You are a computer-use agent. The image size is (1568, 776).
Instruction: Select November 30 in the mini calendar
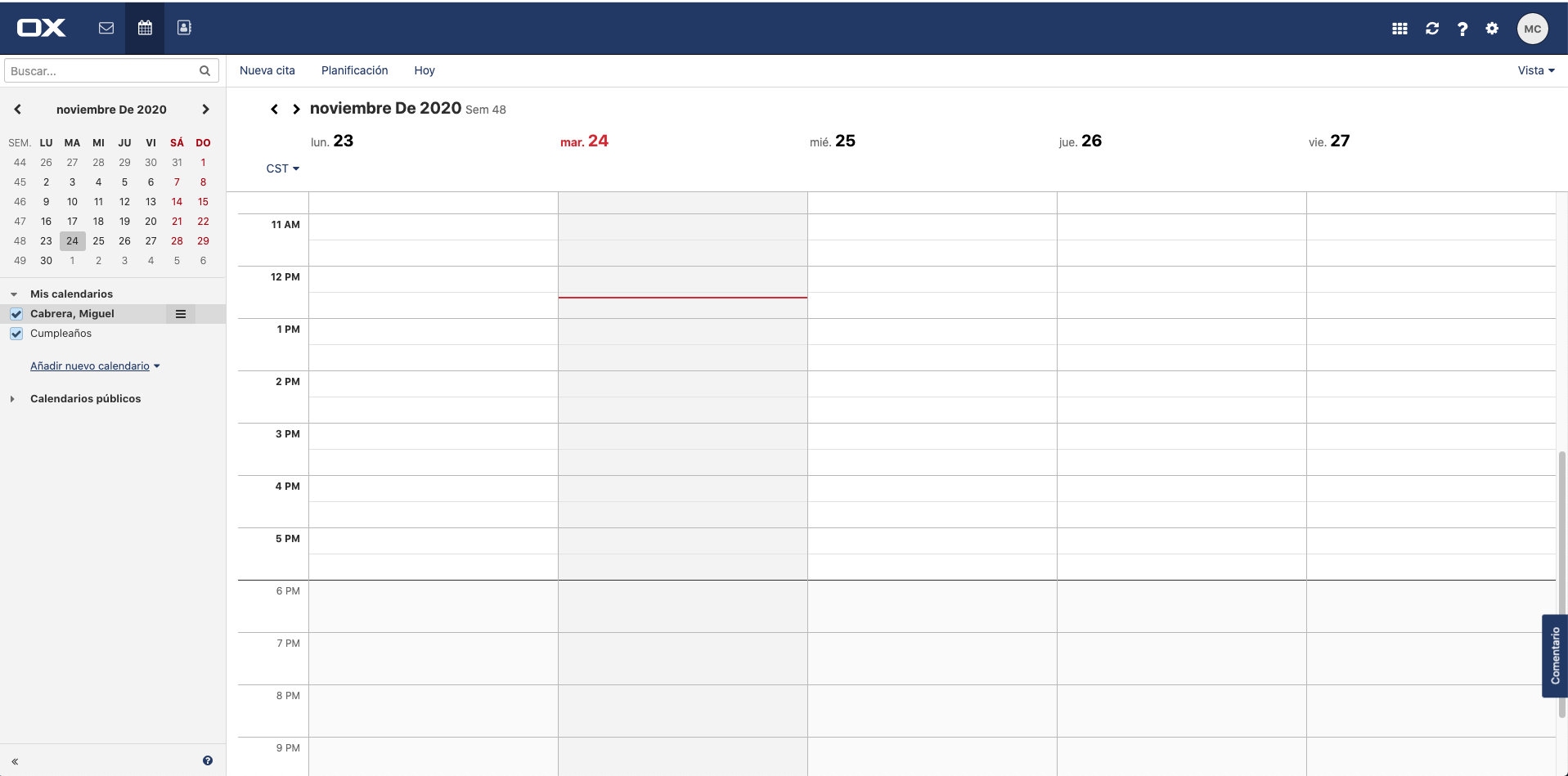[47, 261]
